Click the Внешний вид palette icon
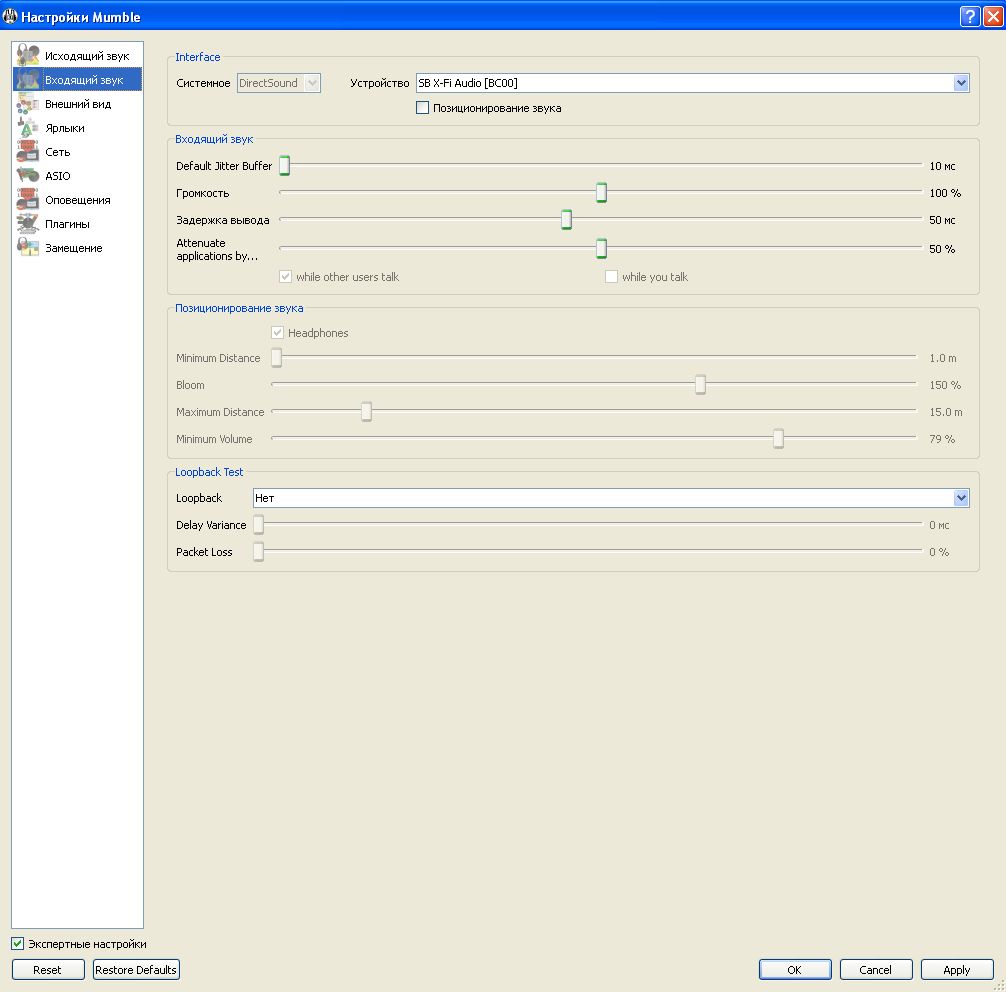The image size is (1006, 992). point(28,104)
